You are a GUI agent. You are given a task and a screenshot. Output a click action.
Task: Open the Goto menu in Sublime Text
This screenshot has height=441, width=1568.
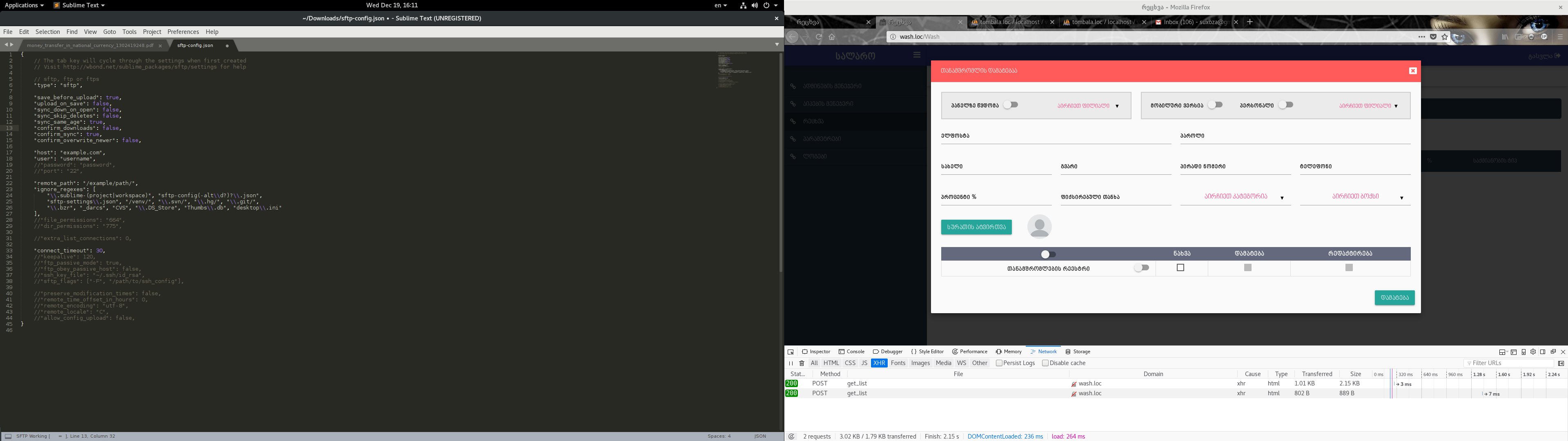click(x=109, y=32)
